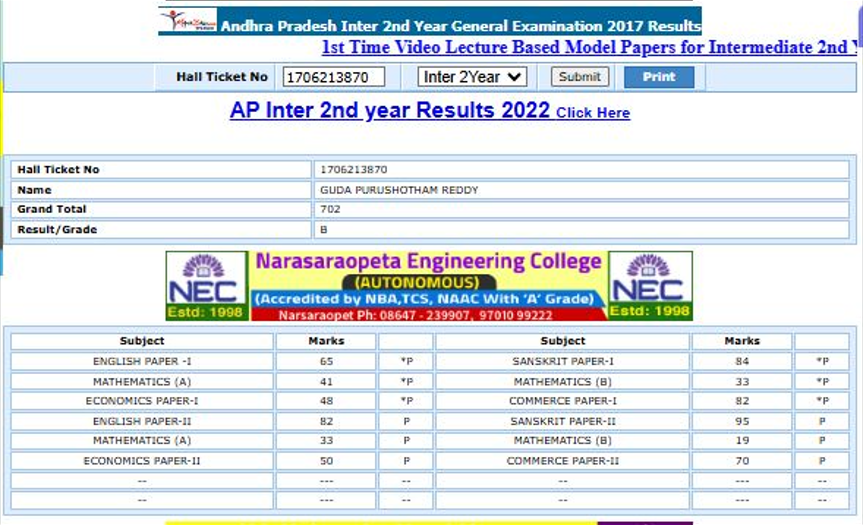Click marks 50 for Economics Paper-II
Viewport: 863px width, 525px height.
[326, 461]
